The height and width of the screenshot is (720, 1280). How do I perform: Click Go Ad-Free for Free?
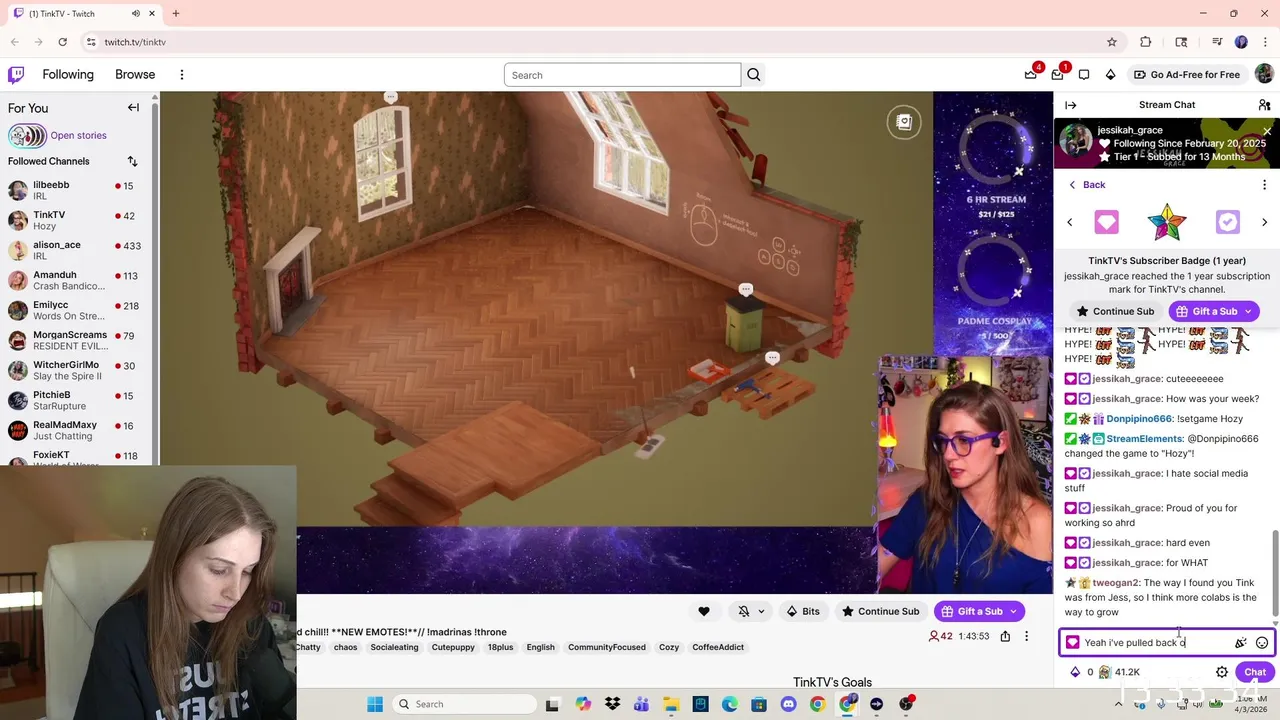coord(1186,75)
